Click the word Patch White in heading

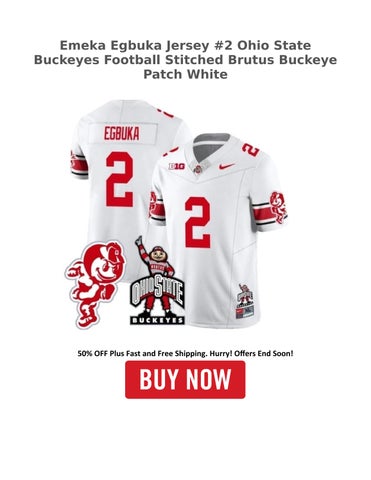point(185,74)
